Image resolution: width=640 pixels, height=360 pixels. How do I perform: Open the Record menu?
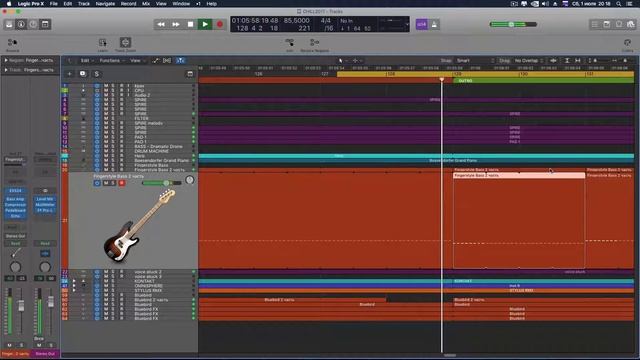[128, 4]
